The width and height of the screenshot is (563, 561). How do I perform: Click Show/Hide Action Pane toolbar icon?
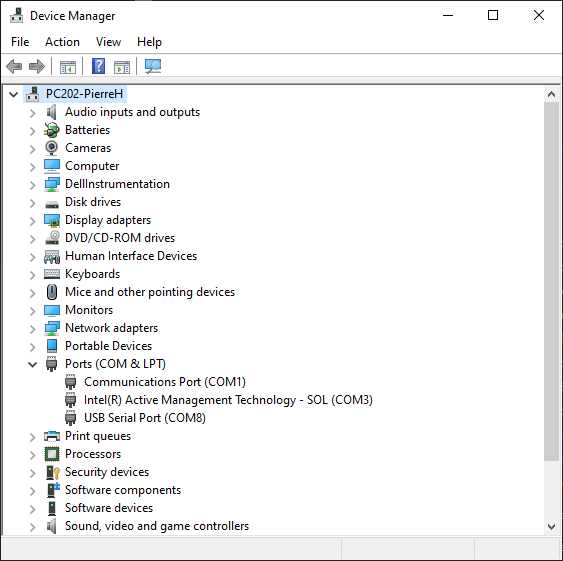click(x=122, y=67)
